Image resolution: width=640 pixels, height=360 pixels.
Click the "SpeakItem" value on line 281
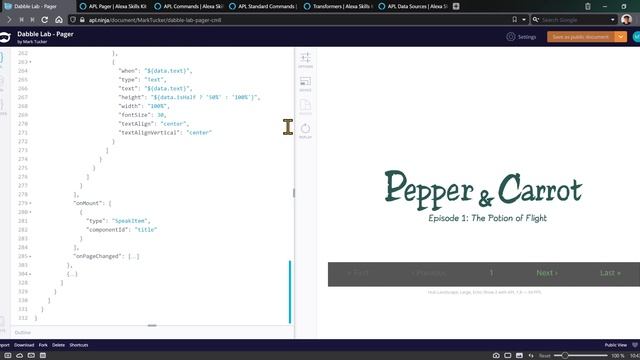click(131, 221)
